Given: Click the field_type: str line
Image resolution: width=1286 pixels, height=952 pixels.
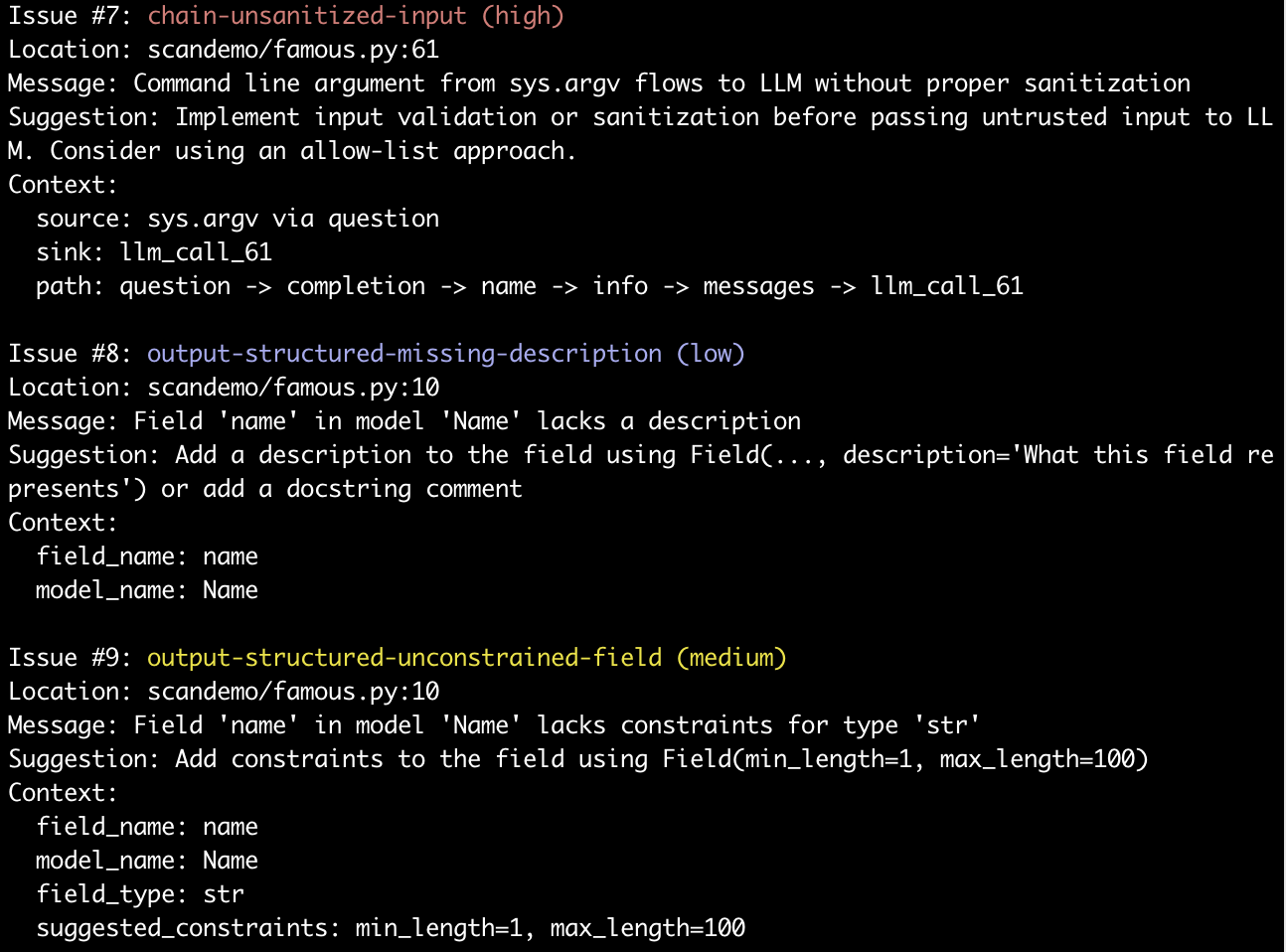Looking at the screenshot, I should click(x=140, y=894).
